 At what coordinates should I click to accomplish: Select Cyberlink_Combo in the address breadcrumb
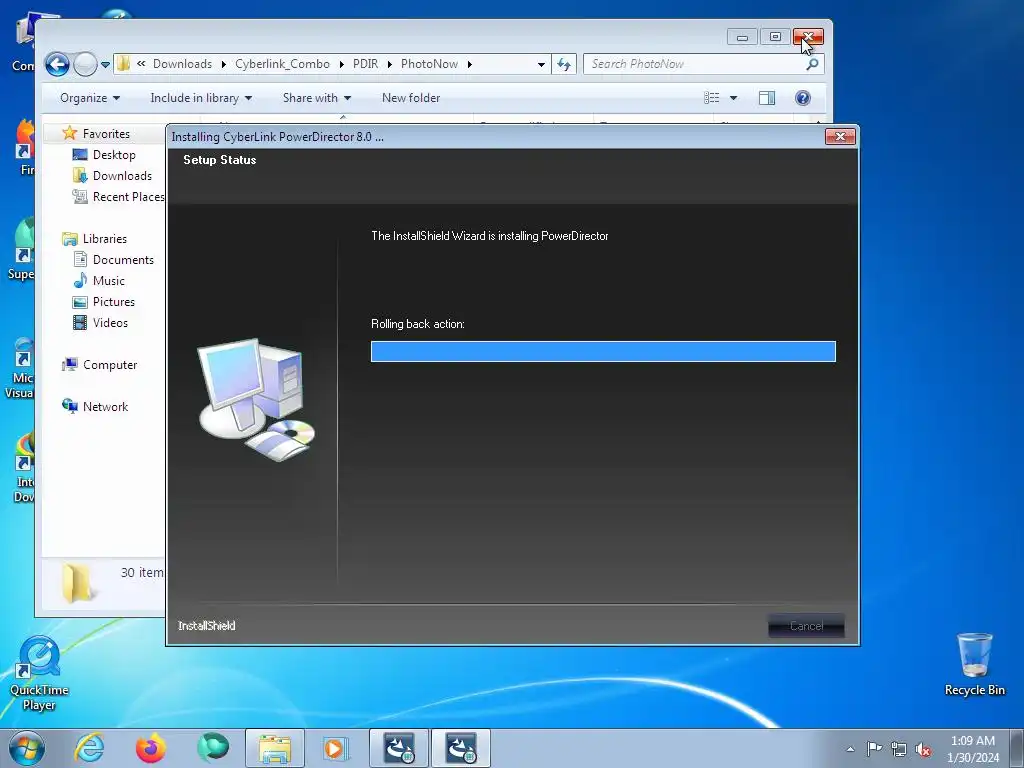(282, 64)
